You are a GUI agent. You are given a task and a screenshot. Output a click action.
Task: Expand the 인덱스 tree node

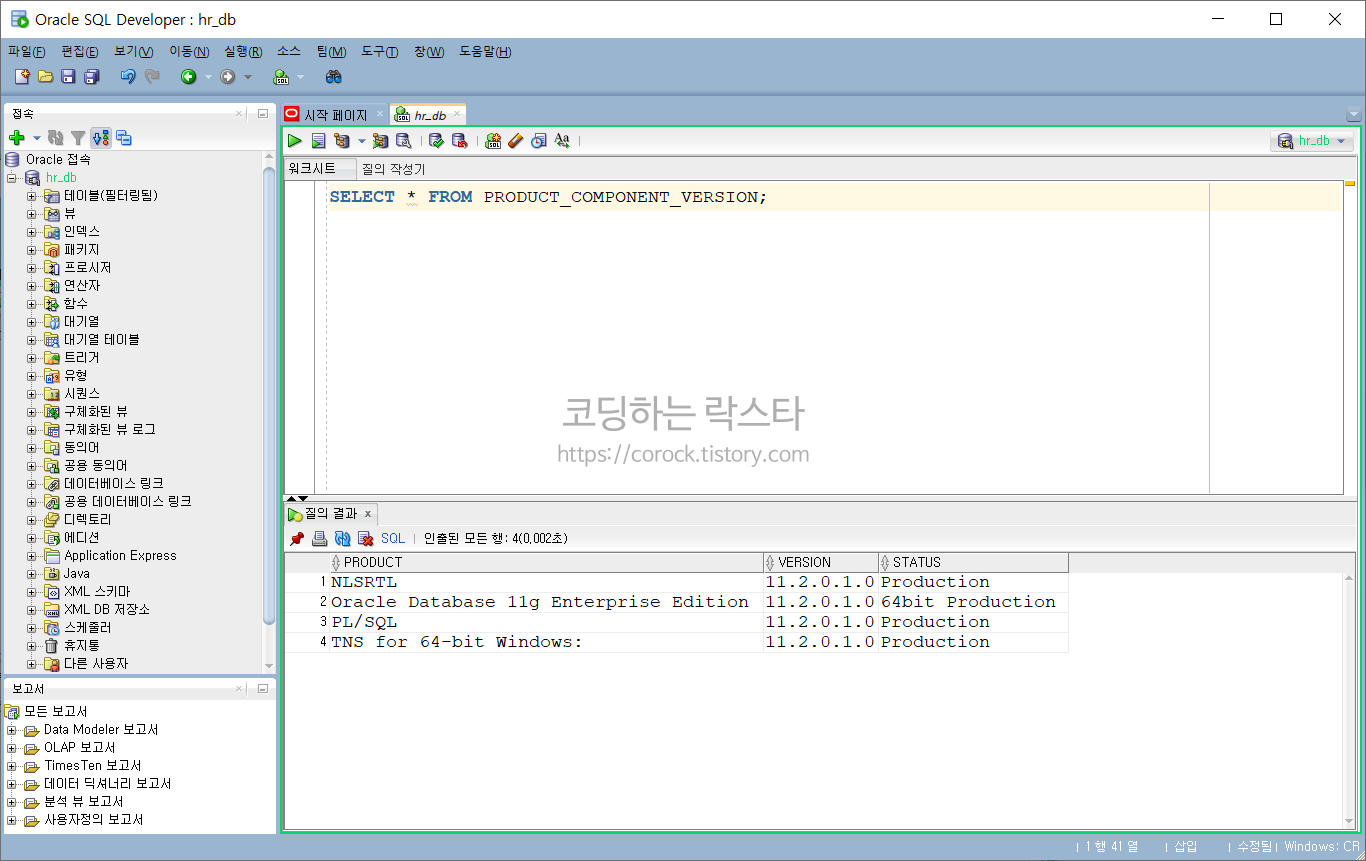tap(31, 231)
